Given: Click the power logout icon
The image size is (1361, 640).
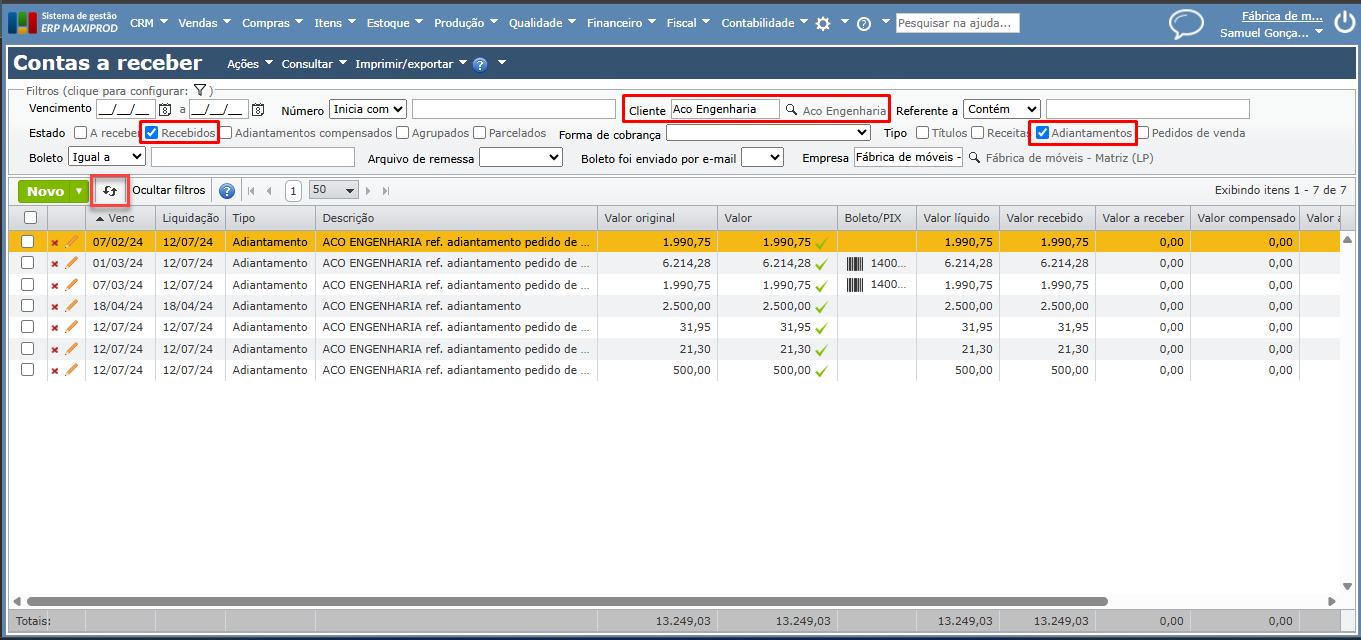Looking at the screenshot, I should pyautogui.click(x=1345, y=24).
